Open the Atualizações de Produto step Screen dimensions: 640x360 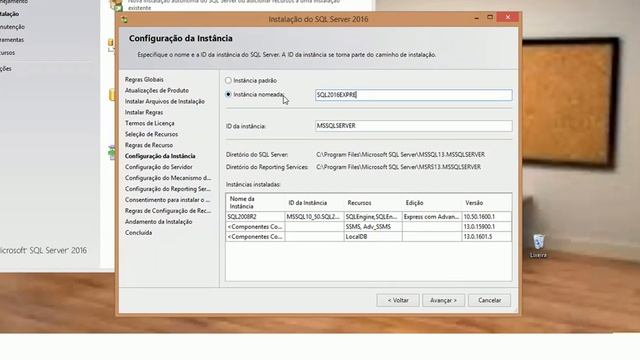[x=157, y=91]
